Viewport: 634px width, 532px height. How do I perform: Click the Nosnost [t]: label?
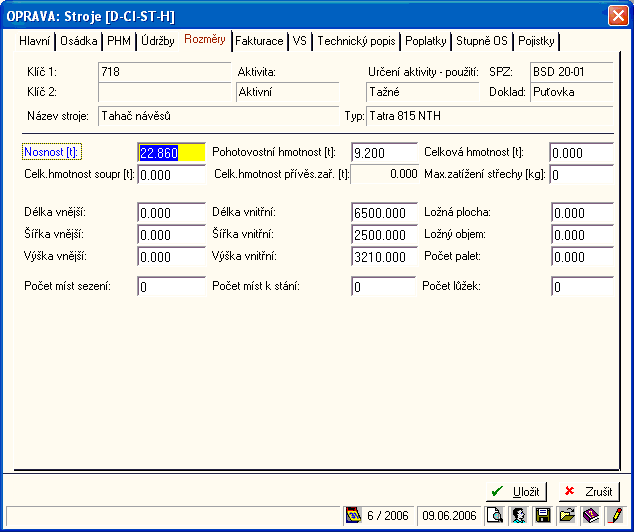point(52,152)
